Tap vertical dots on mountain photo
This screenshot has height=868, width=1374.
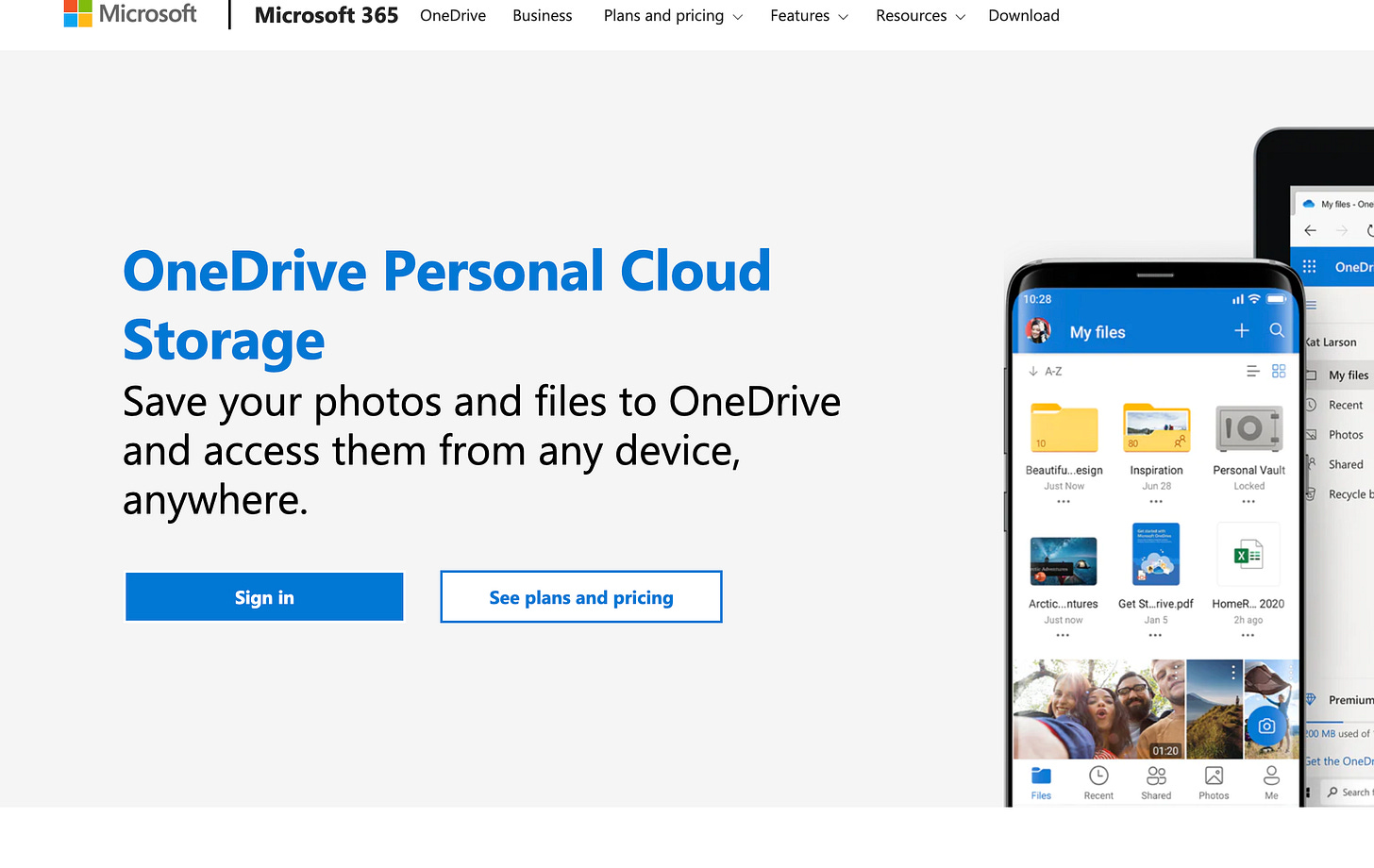pyautogui.click(x=1232, y=673)
